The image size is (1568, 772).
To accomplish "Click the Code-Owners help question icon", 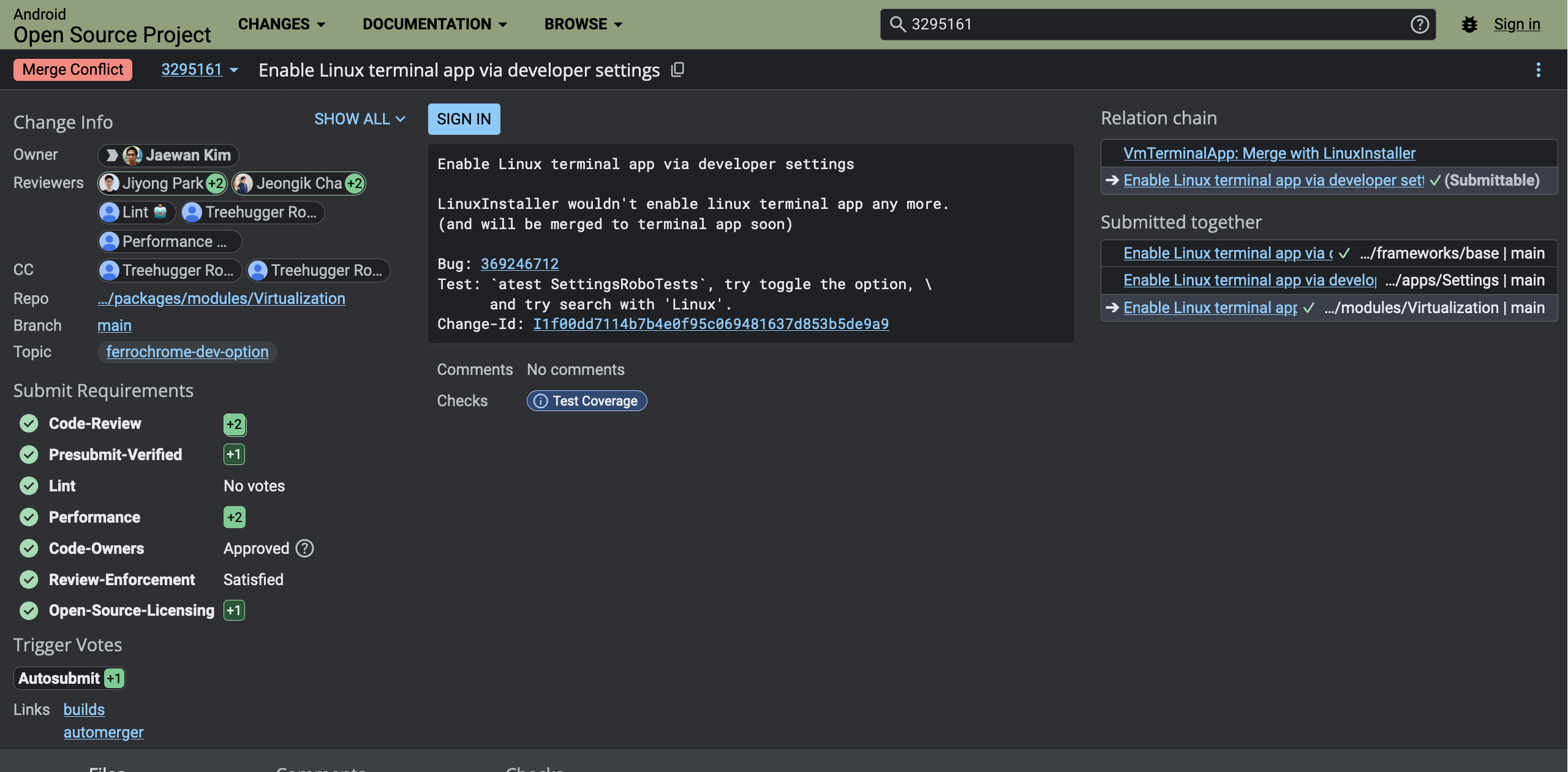I will tap(304, 548).
